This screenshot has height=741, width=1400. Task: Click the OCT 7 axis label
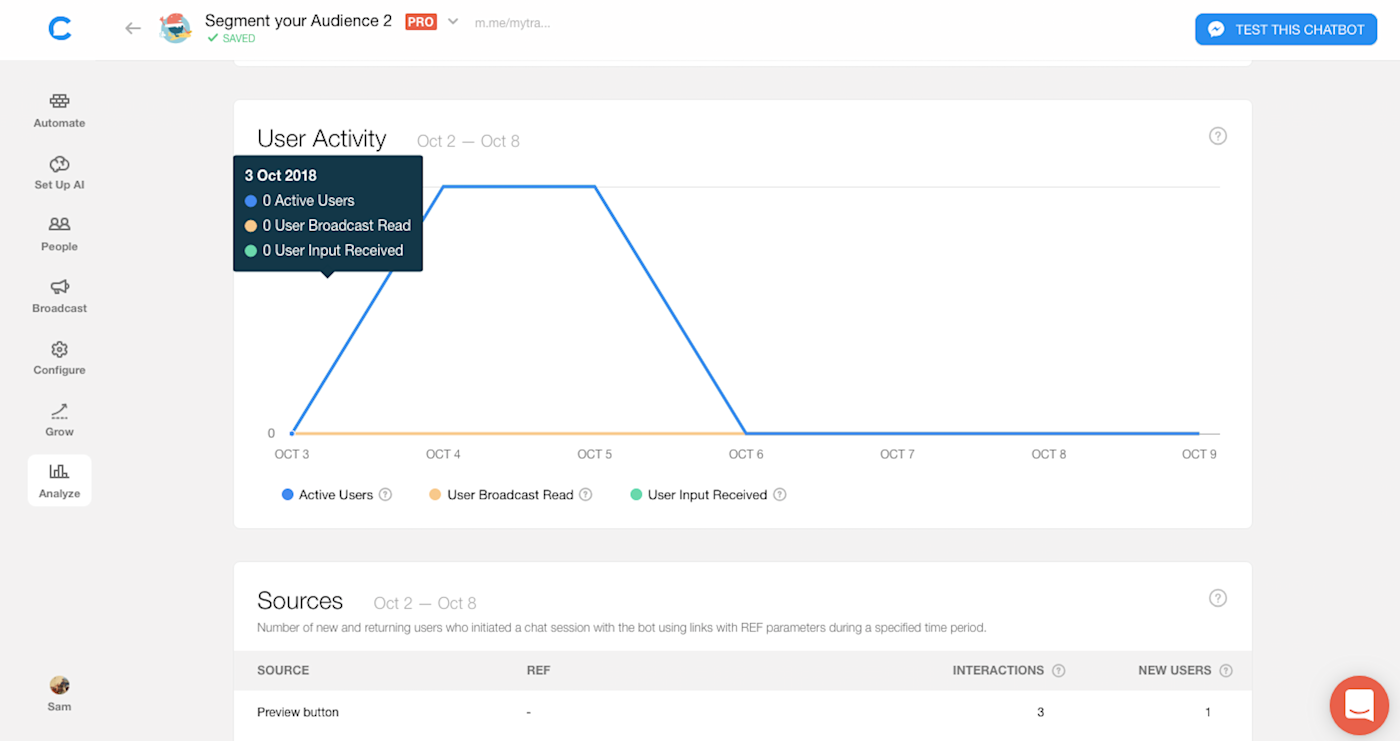coord(897,454)
